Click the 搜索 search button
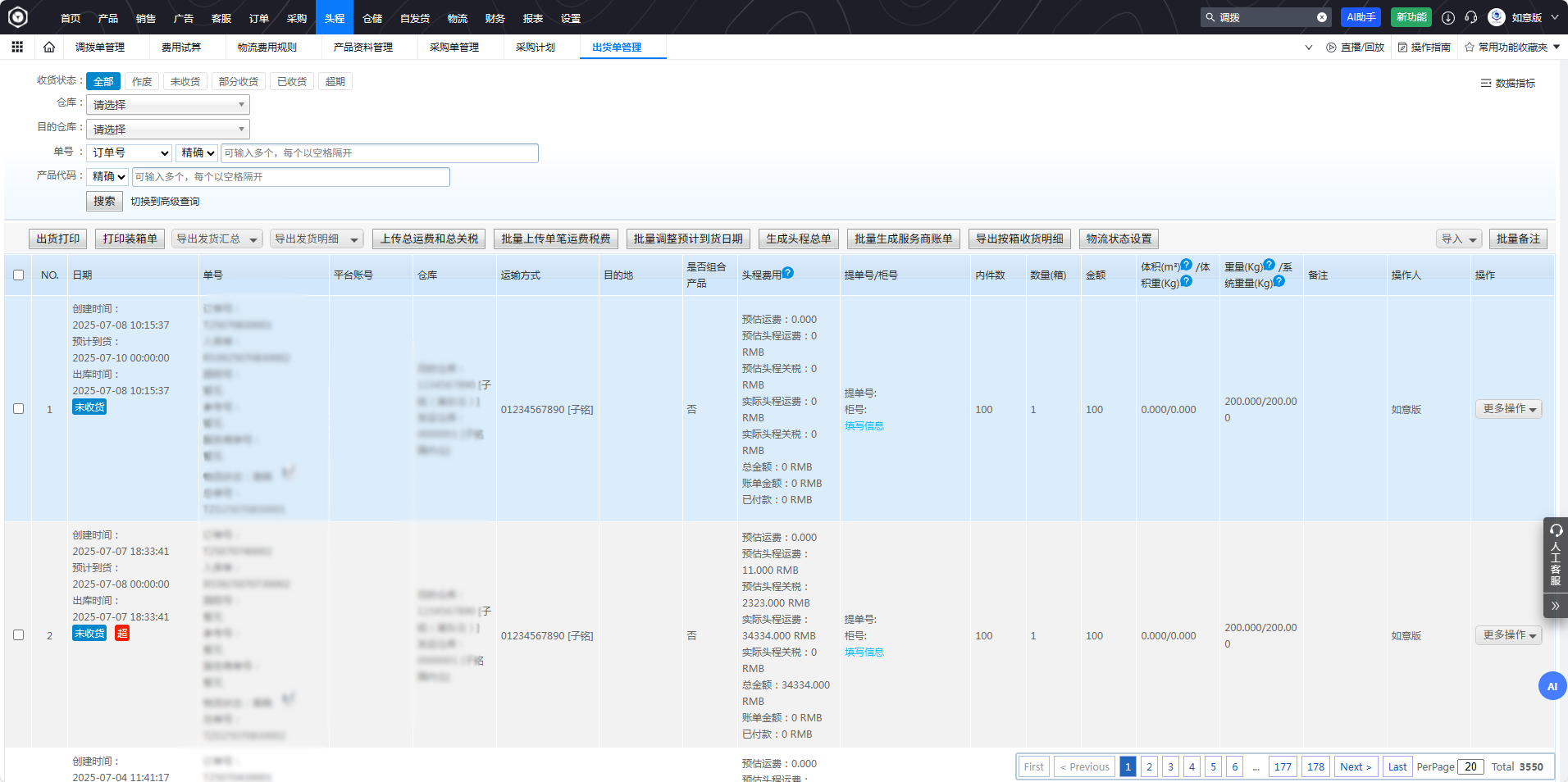The image size is (1568, 782). click(x=104, y=201)
